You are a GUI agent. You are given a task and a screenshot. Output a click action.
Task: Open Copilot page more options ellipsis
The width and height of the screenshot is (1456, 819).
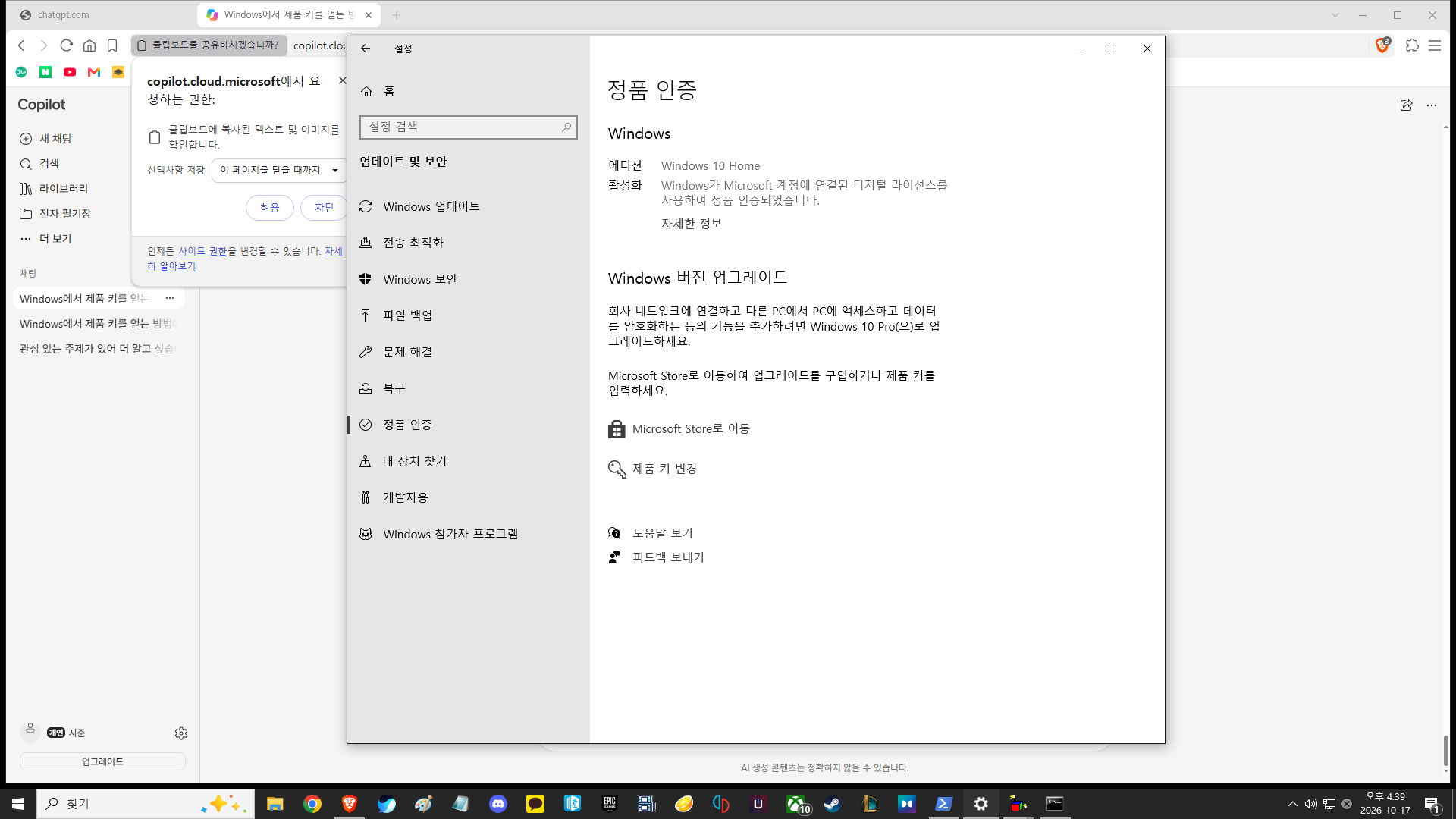(x=1432, y=105)
